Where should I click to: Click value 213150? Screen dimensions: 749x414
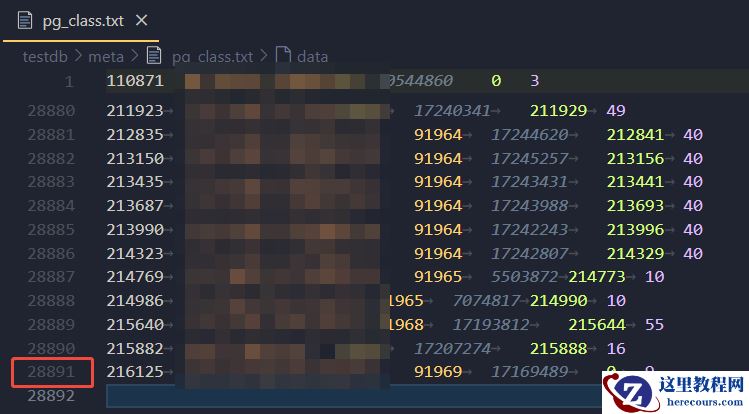coord(135,159)
